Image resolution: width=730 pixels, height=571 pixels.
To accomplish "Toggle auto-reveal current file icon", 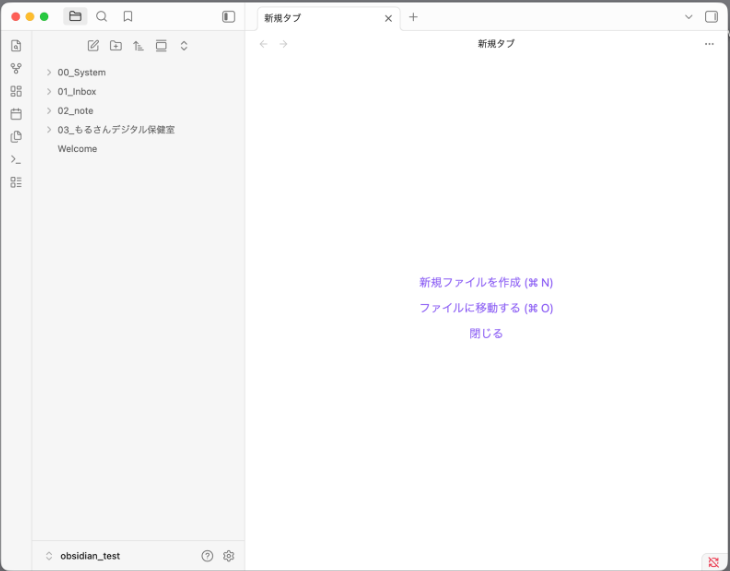I will [x=161, y=46].
